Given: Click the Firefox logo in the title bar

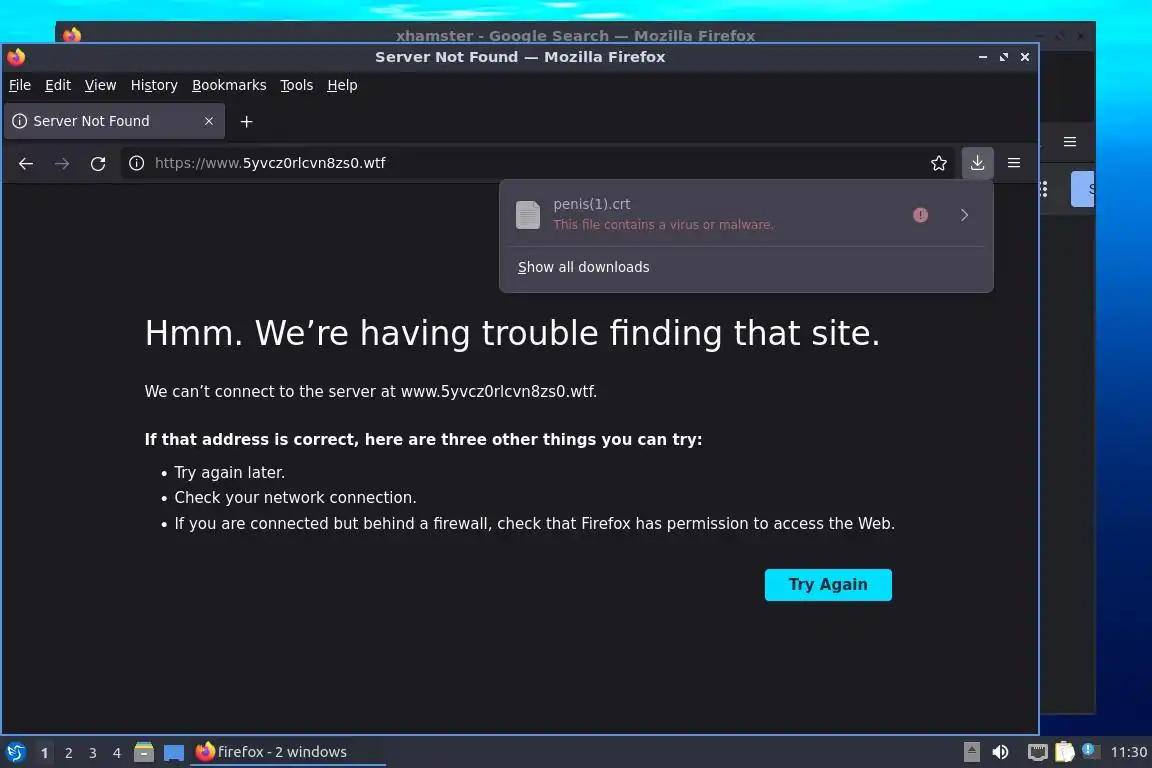Looking at the screenshot, I should click(16, 57).
